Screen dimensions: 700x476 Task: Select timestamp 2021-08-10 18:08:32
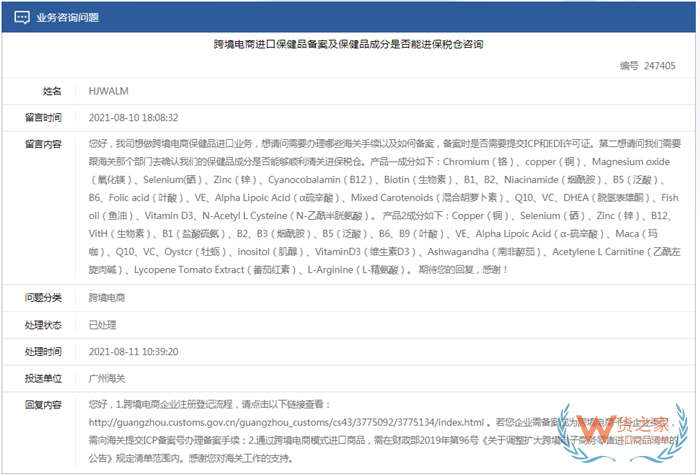tap(133, 117)
